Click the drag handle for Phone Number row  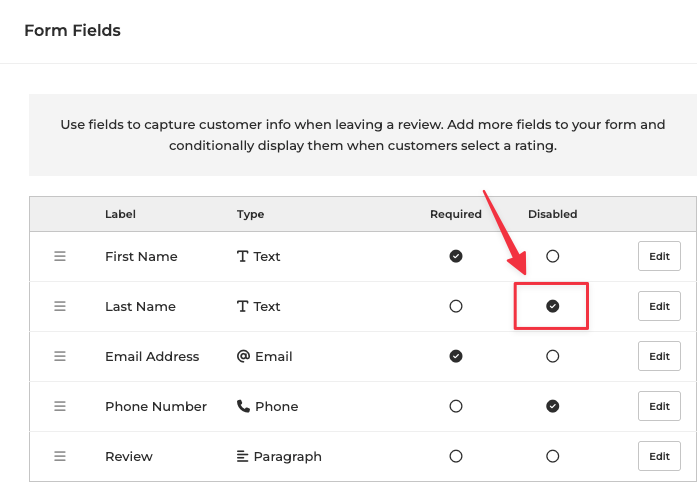tap(60, 406)
